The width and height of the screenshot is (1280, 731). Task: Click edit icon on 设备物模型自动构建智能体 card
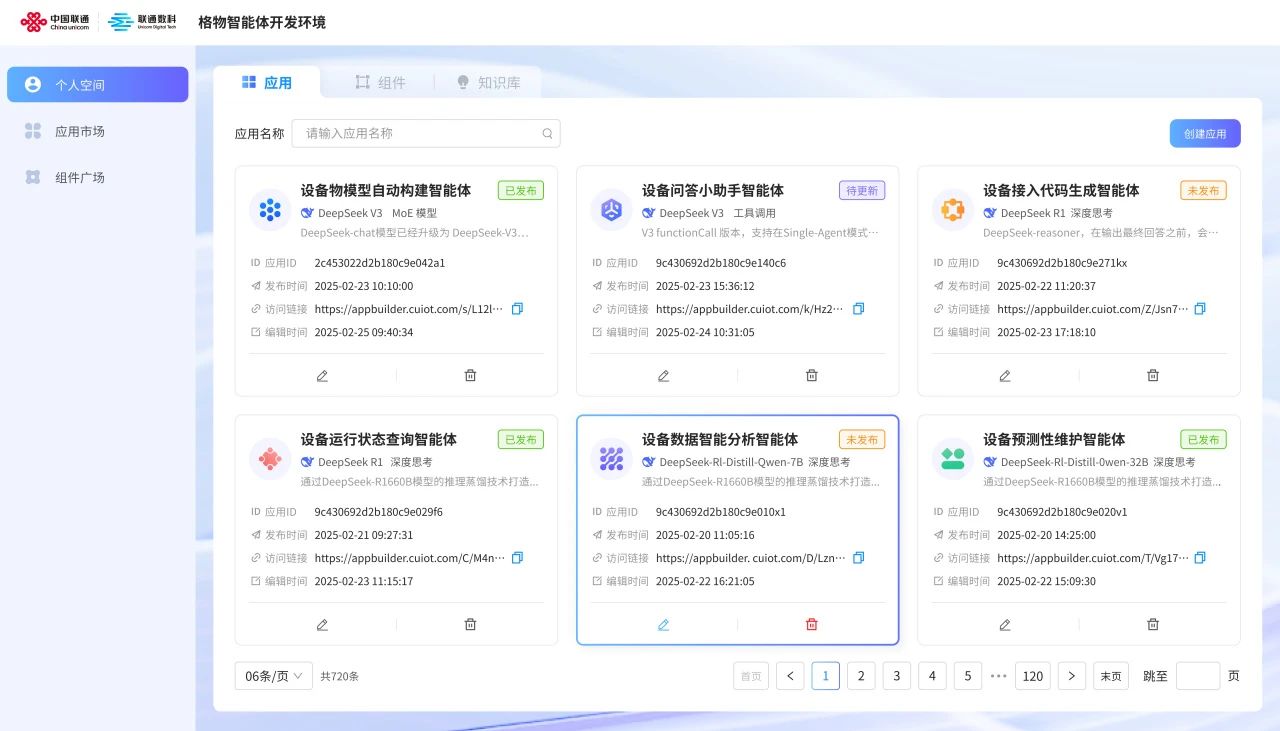[x=322, y=375]
